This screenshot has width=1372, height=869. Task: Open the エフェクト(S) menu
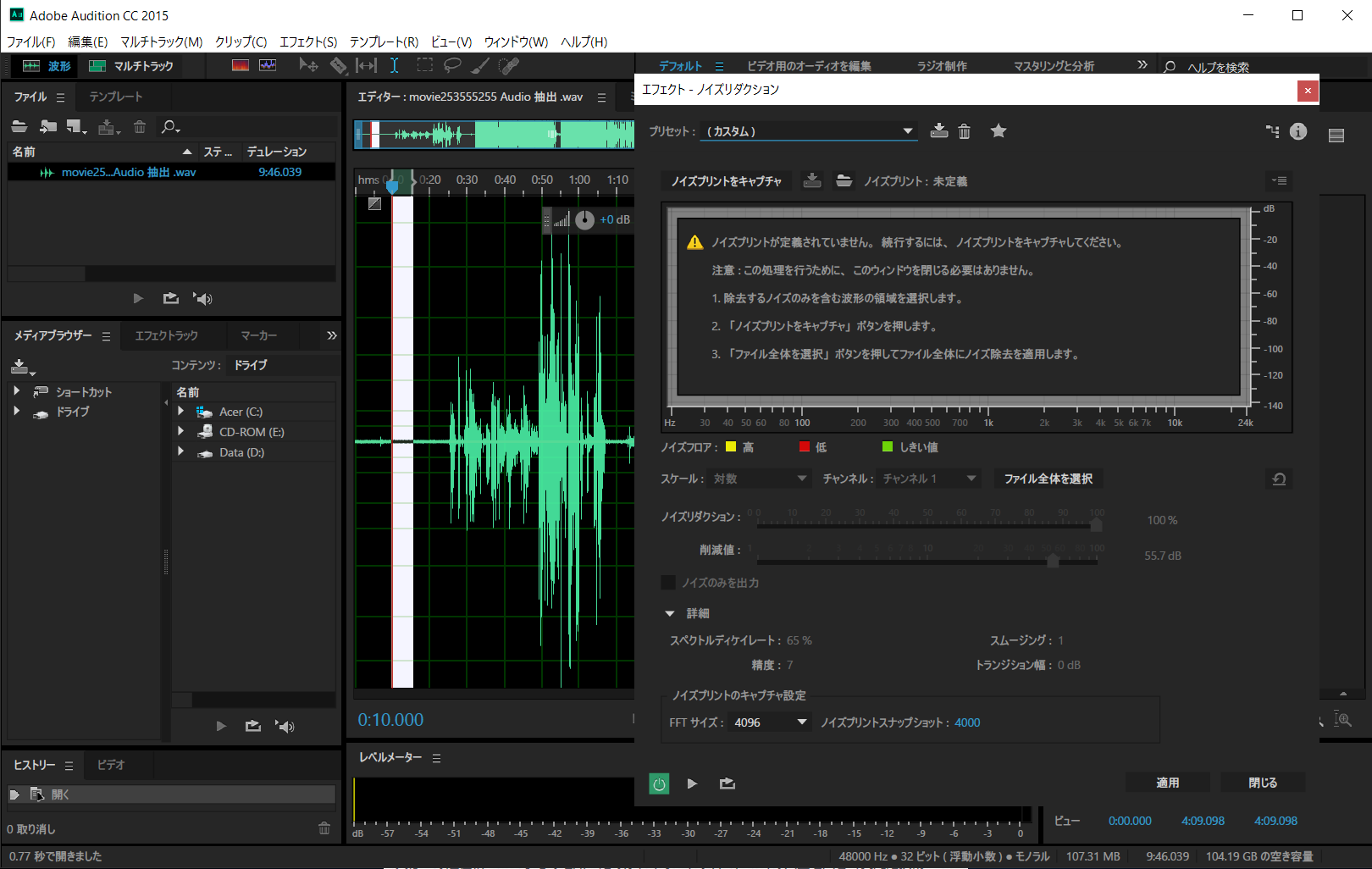click(x=308, y=42)
